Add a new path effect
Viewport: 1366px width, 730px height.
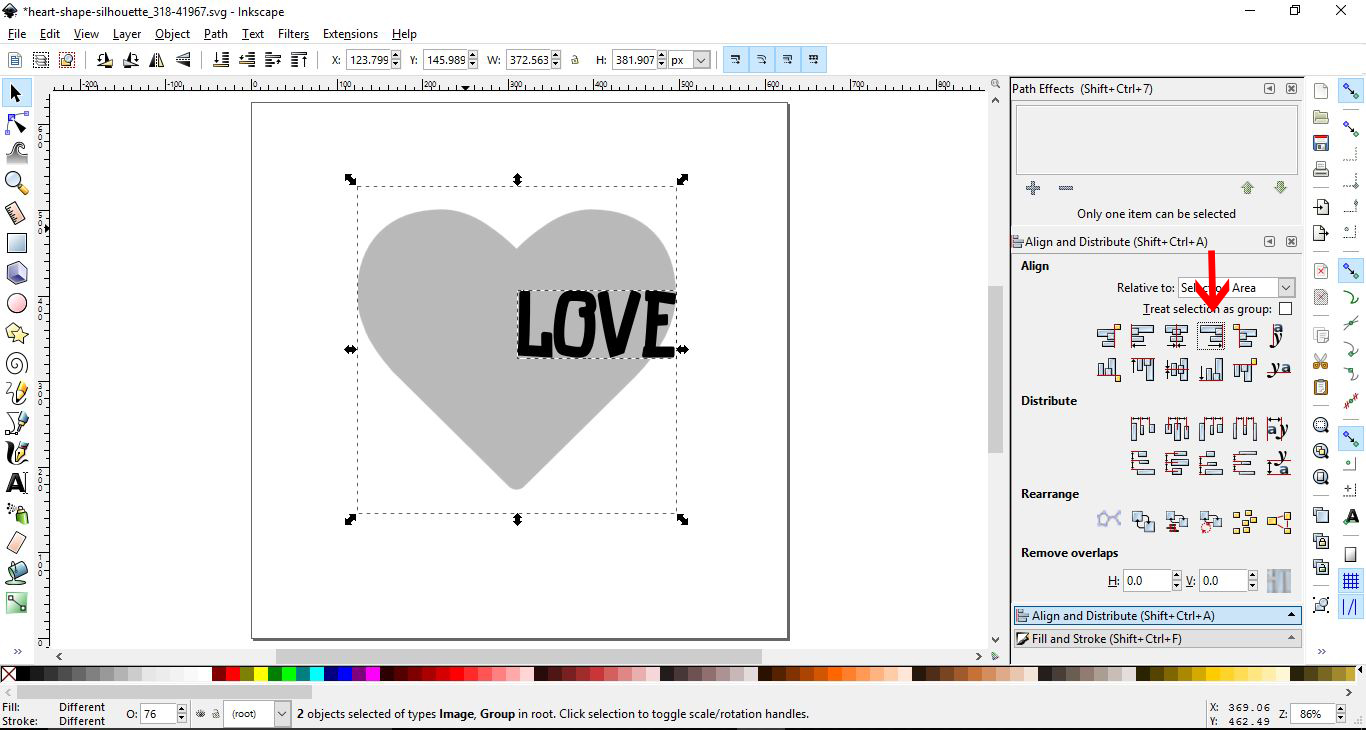pyautogui.click(x=1033, y=188)
